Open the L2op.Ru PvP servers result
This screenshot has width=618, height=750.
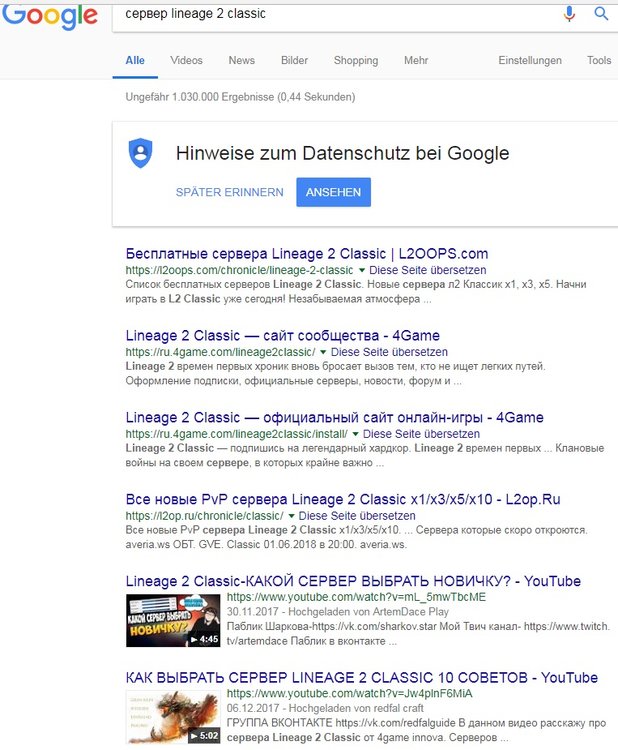343,499
